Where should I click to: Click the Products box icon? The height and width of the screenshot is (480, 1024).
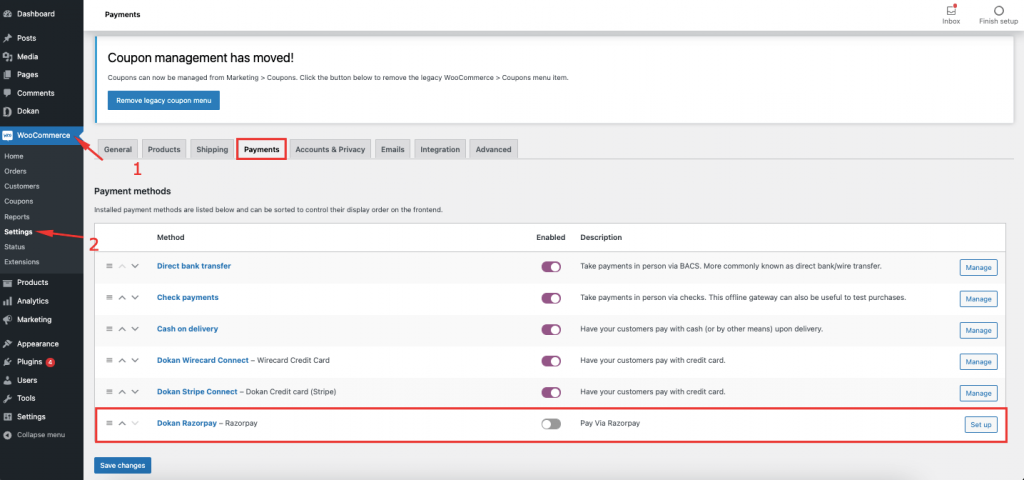(x=7, y=283)
